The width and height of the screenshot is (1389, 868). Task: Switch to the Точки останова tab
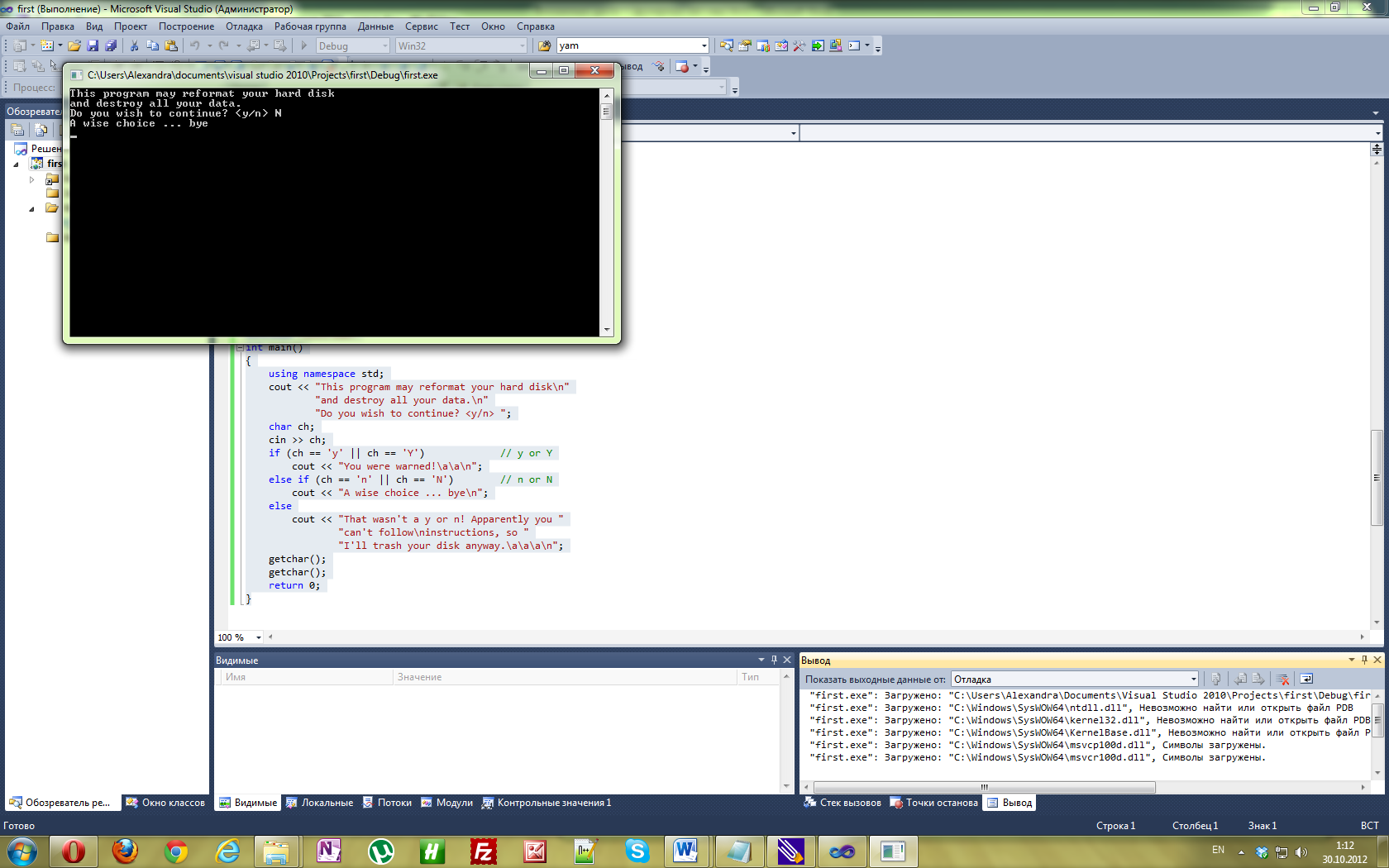pyautogui.click(x=934, y=803)
